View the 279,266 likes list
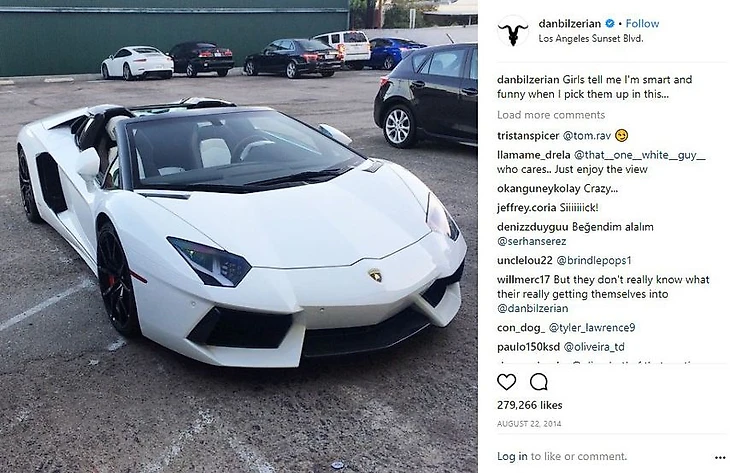Image resolution: width=730 pixels, height=473 pixels. (529, 405)
